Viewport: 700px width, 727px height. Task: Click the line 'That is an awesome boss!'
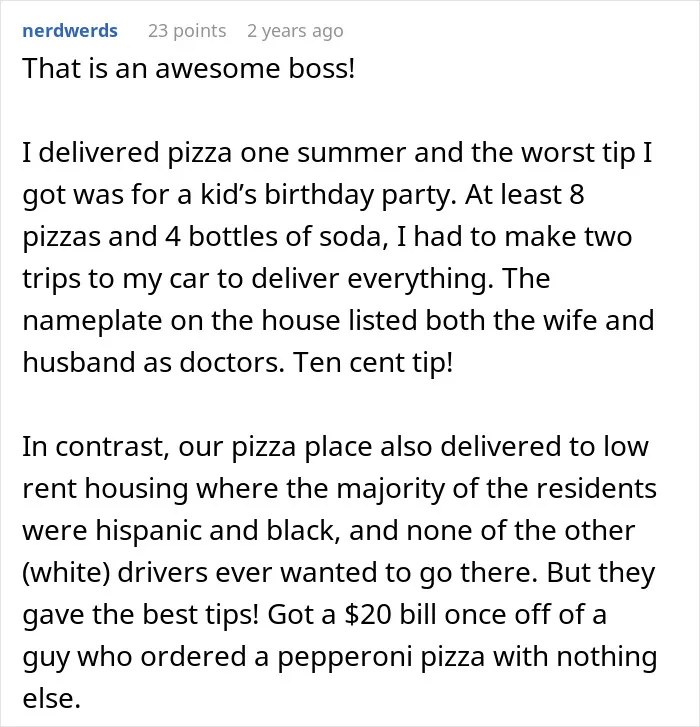click(189, 69)
